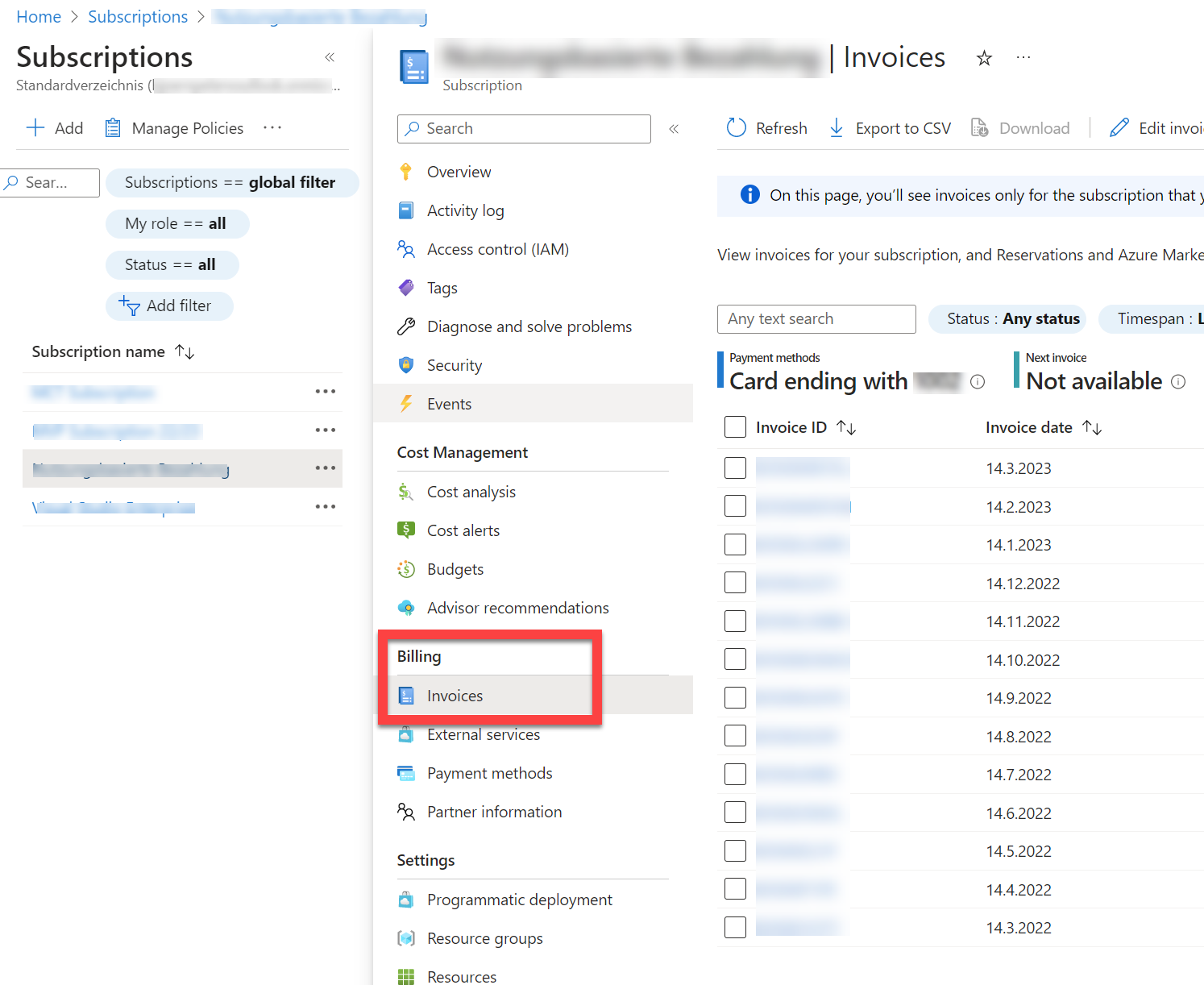The height and width of the screenshot is (985, 1204).
Task: Click the info icon in the blue notice banner
Action: pos(749,194)
